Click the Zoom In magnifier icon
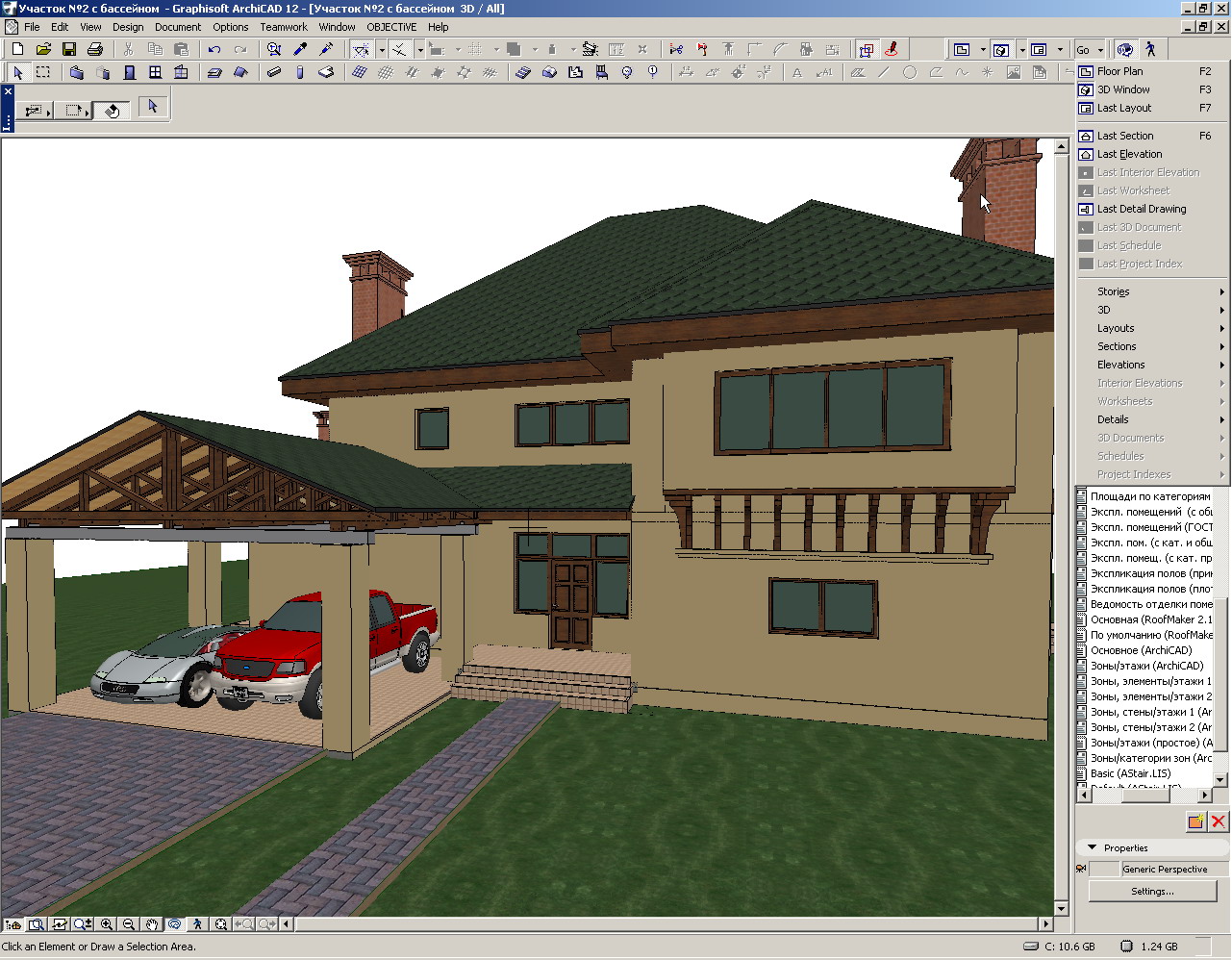Viewport: 1232px width, 960px height. [106, 924]
